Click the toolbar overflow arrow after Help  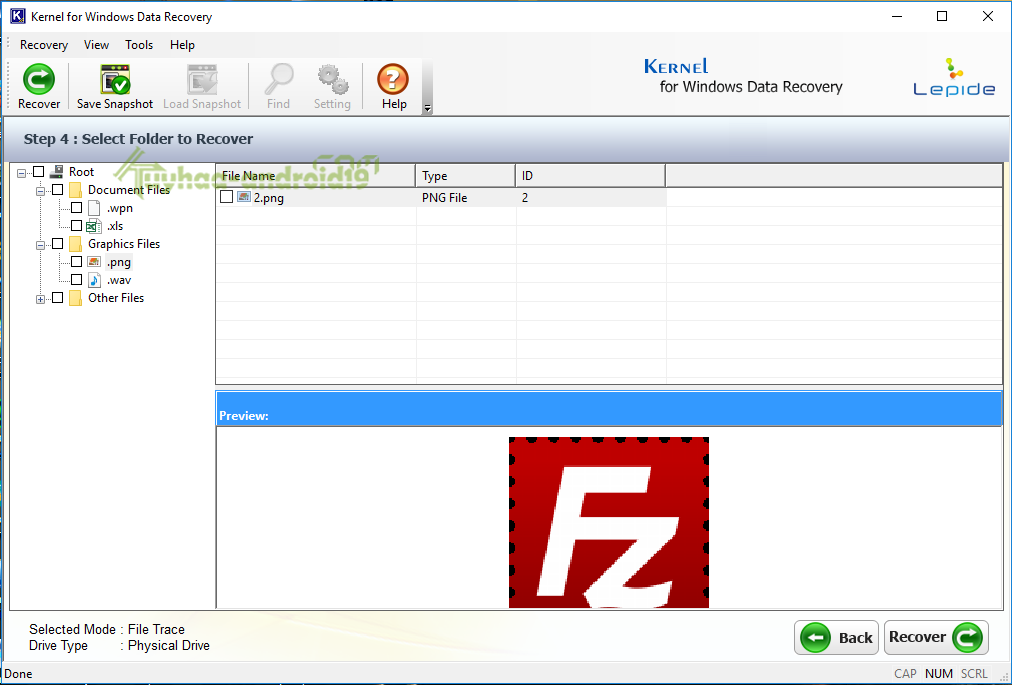coord(427,108)
